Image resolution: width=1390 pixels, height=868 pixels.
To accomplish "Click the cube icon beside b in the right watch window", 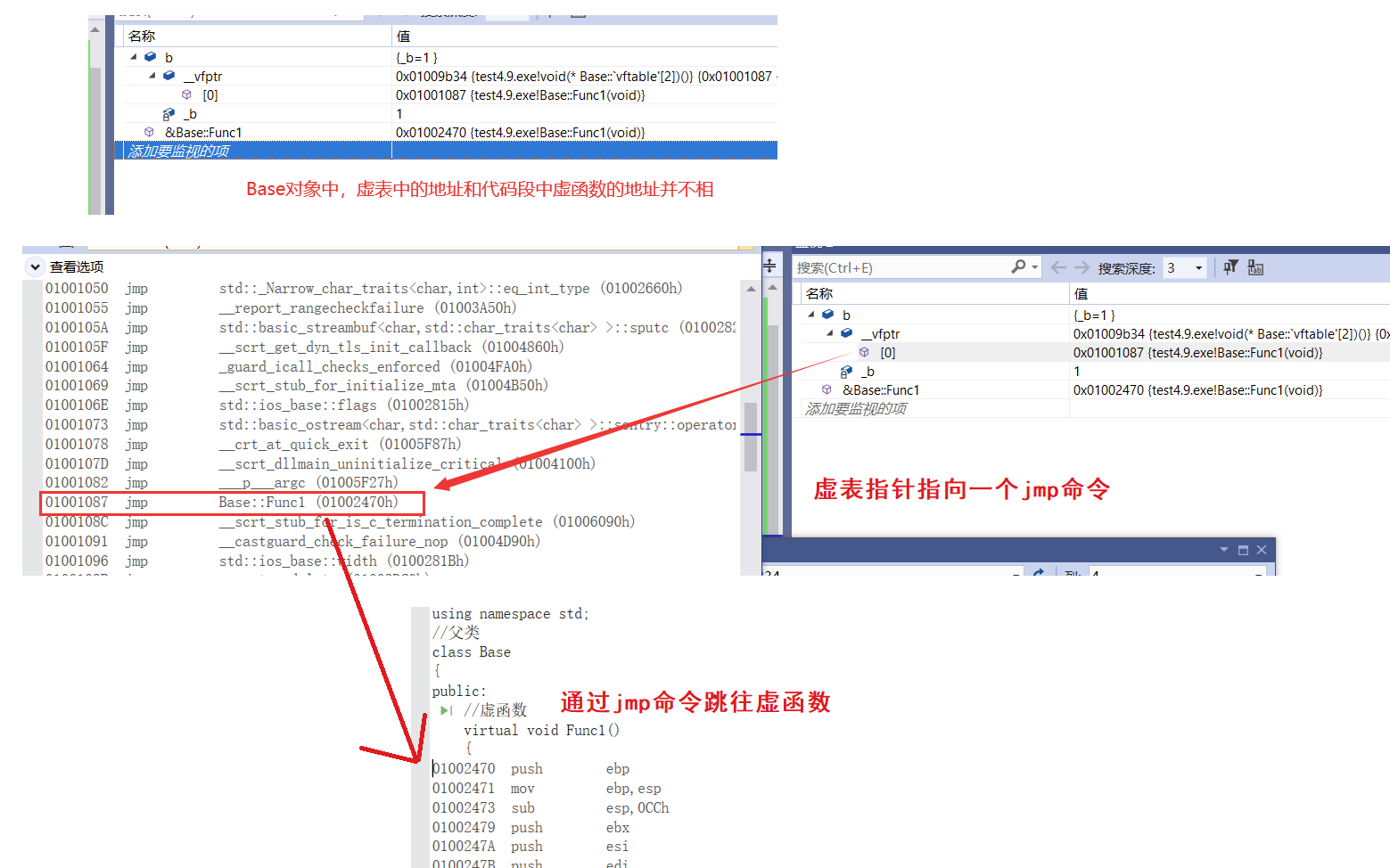I will click(827, 315).
